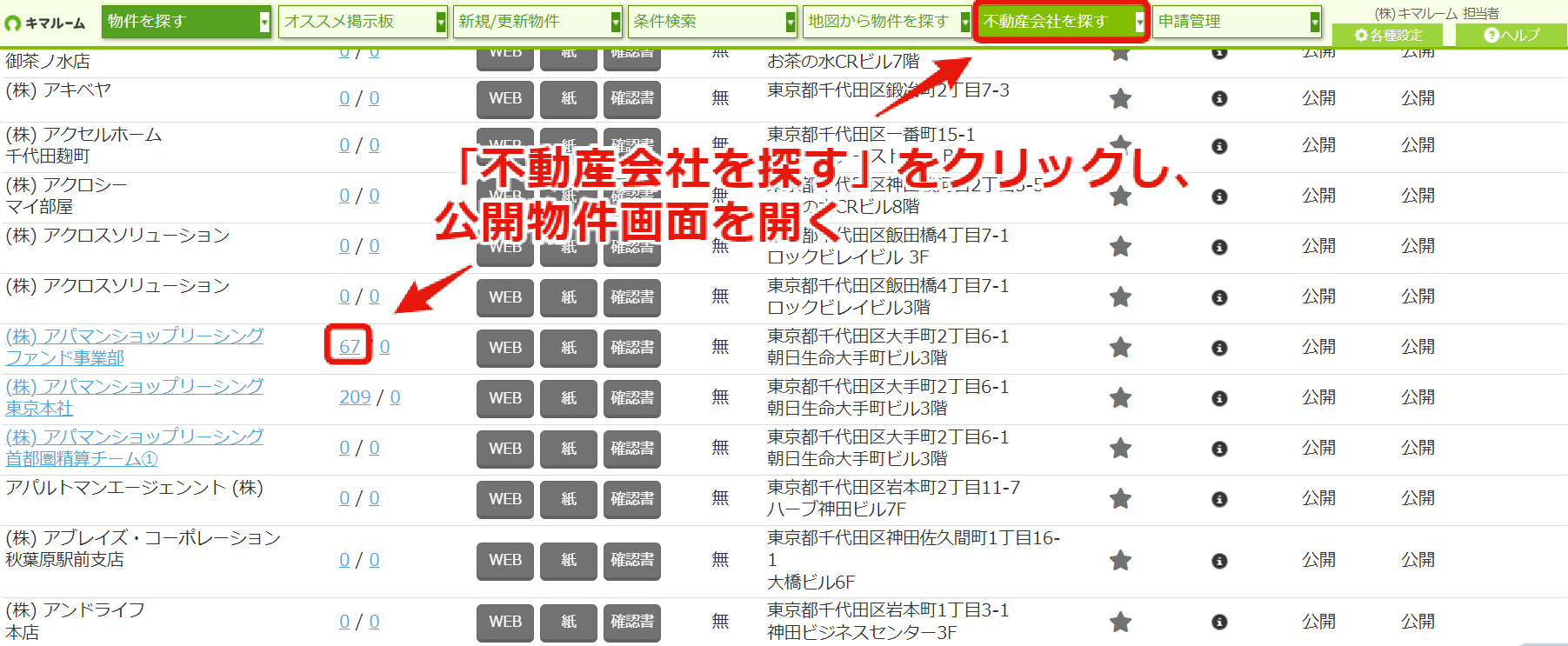Screen dimensions: 1568x646
Task: Star the アクロスソリューション ロックビレイビル3階 row
Action: coord(1120,297)
